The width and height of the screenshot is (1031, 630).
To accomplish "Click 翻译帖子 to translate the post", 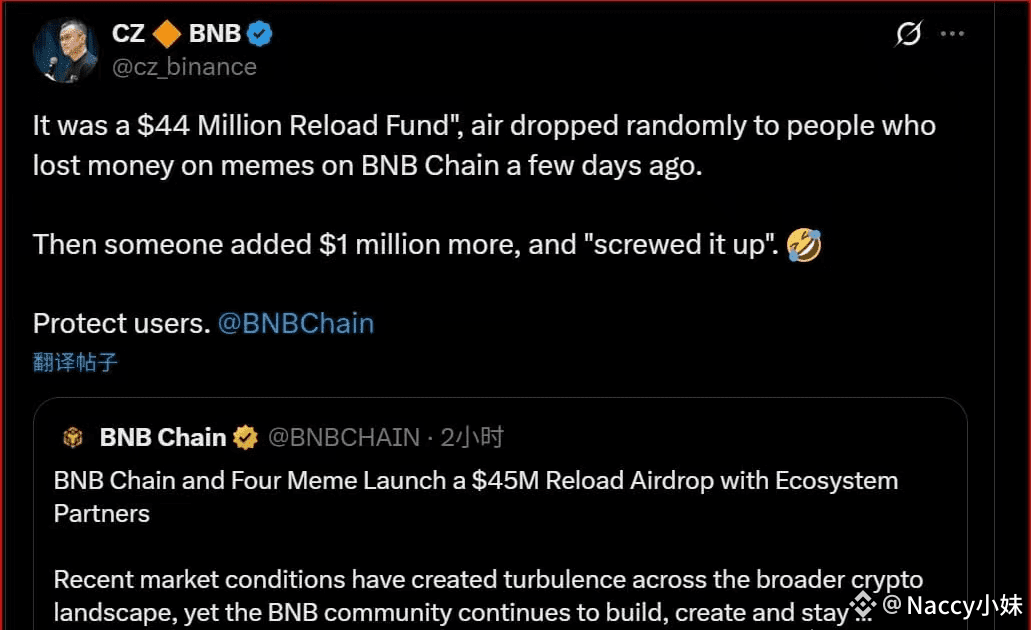I will pos(75,362).
